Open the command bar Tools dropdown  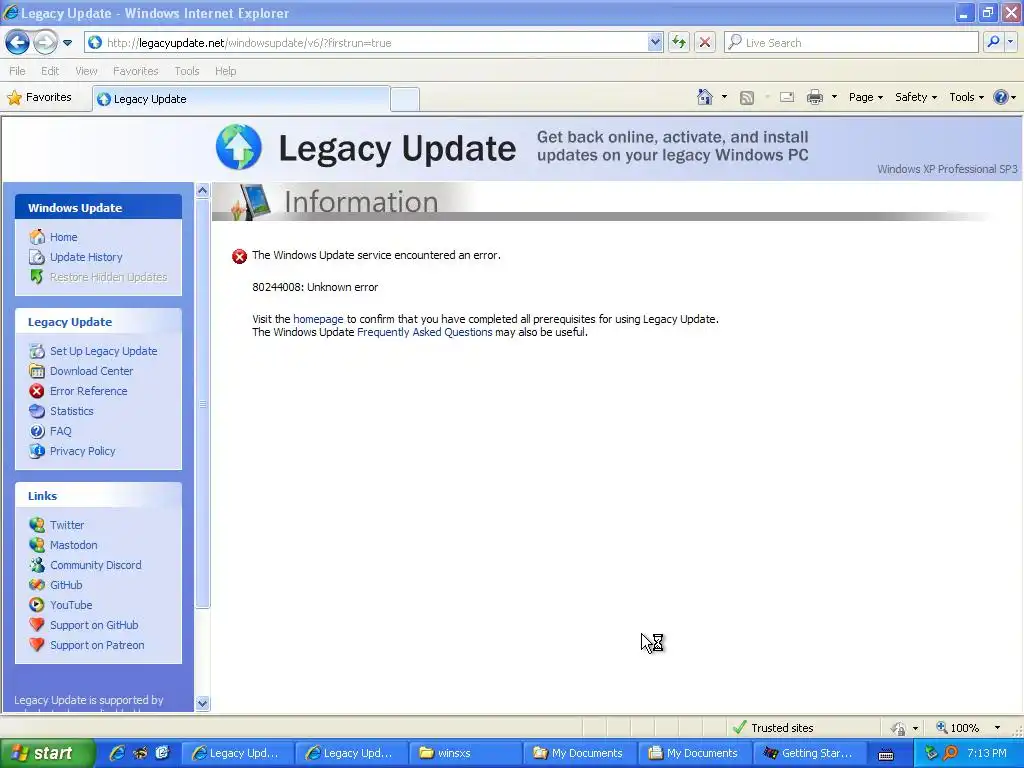click(x=967, y=97)
